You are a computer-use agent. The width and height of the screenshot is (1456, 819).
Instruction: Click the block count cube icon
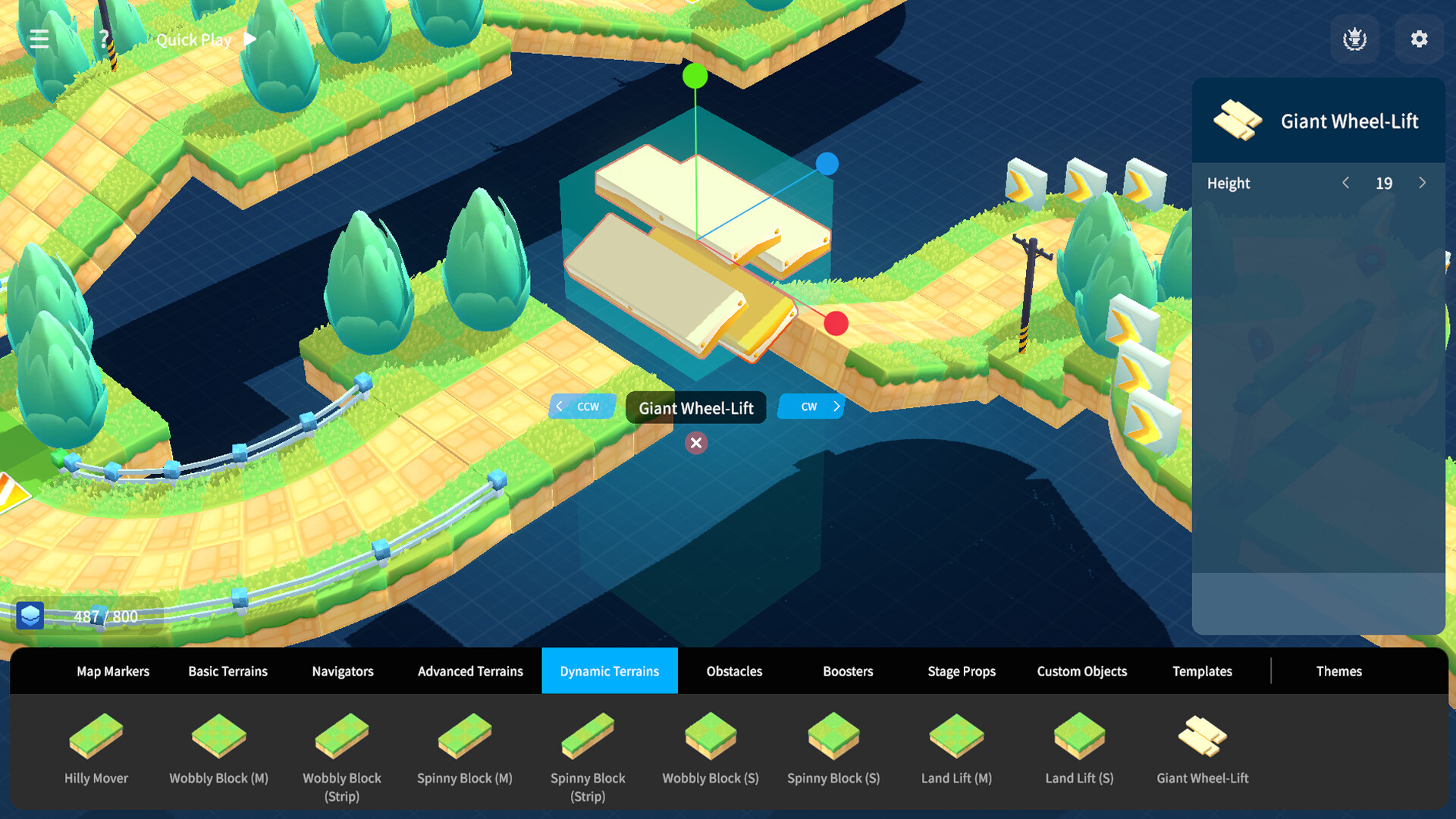pyautogui.click(x=30, y=617)
